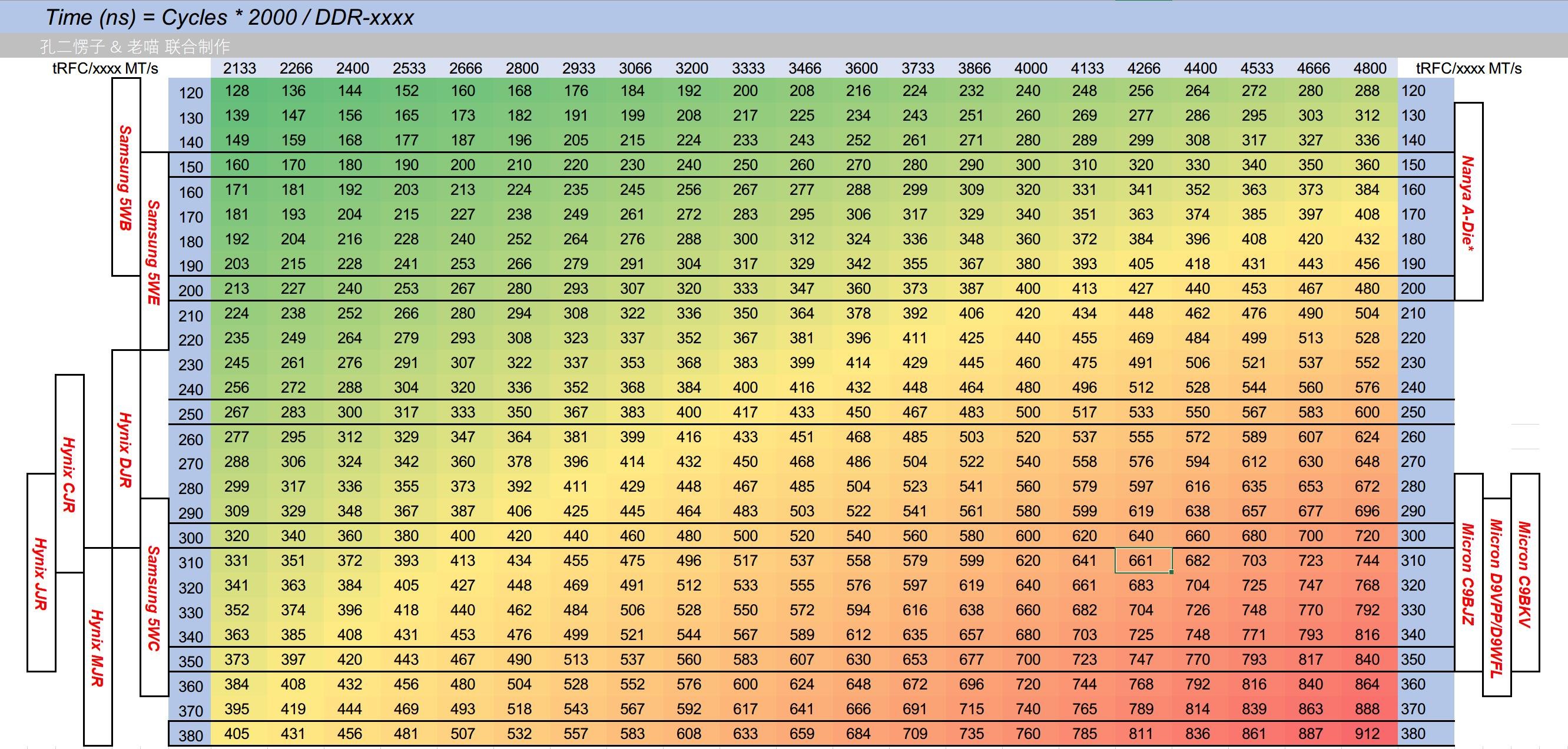Select the 4000 column header
Image resolution: width=1568 pixels, height=749 pixels.
1030,68
